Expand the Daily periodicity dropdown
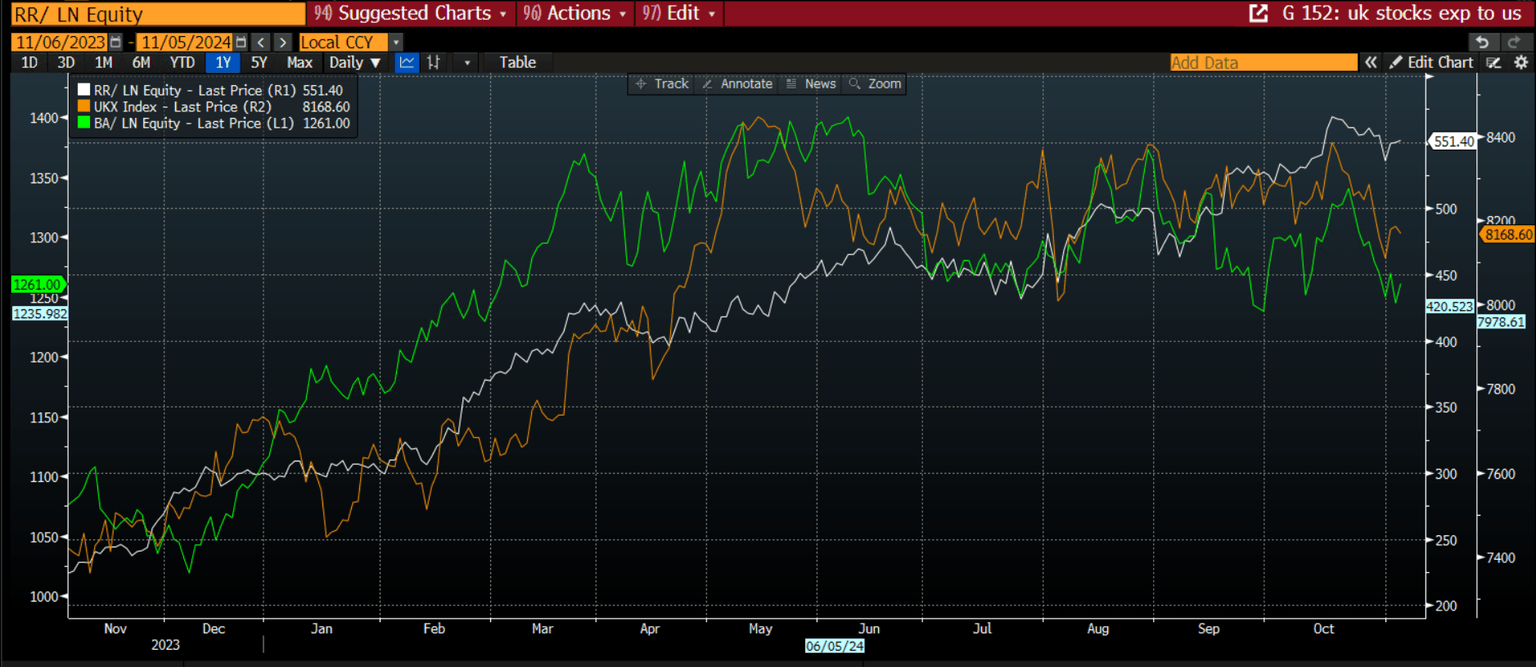Viewport: 1536px width, 667px height. pyautogui.click(x=355, y=62)
